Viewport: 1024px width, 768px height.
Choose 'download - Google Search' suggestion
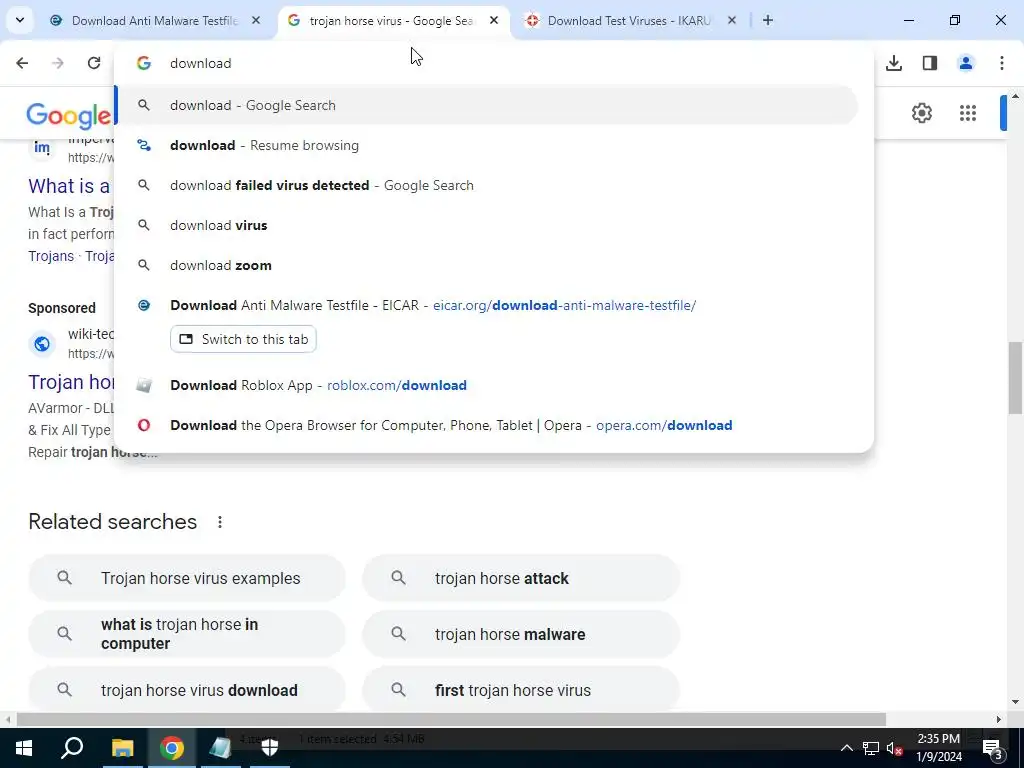coord(487,105)
